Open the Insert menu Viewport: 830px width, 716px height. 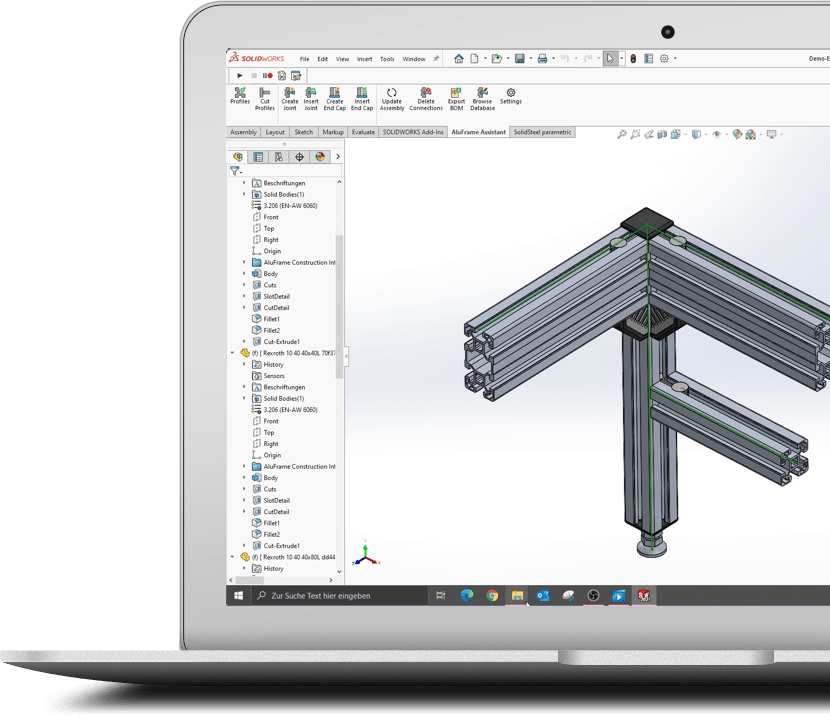[x=364, y=59]
